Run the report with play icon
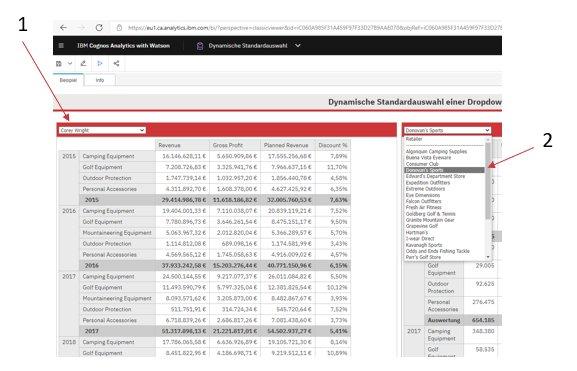 (x=100, y=64)
